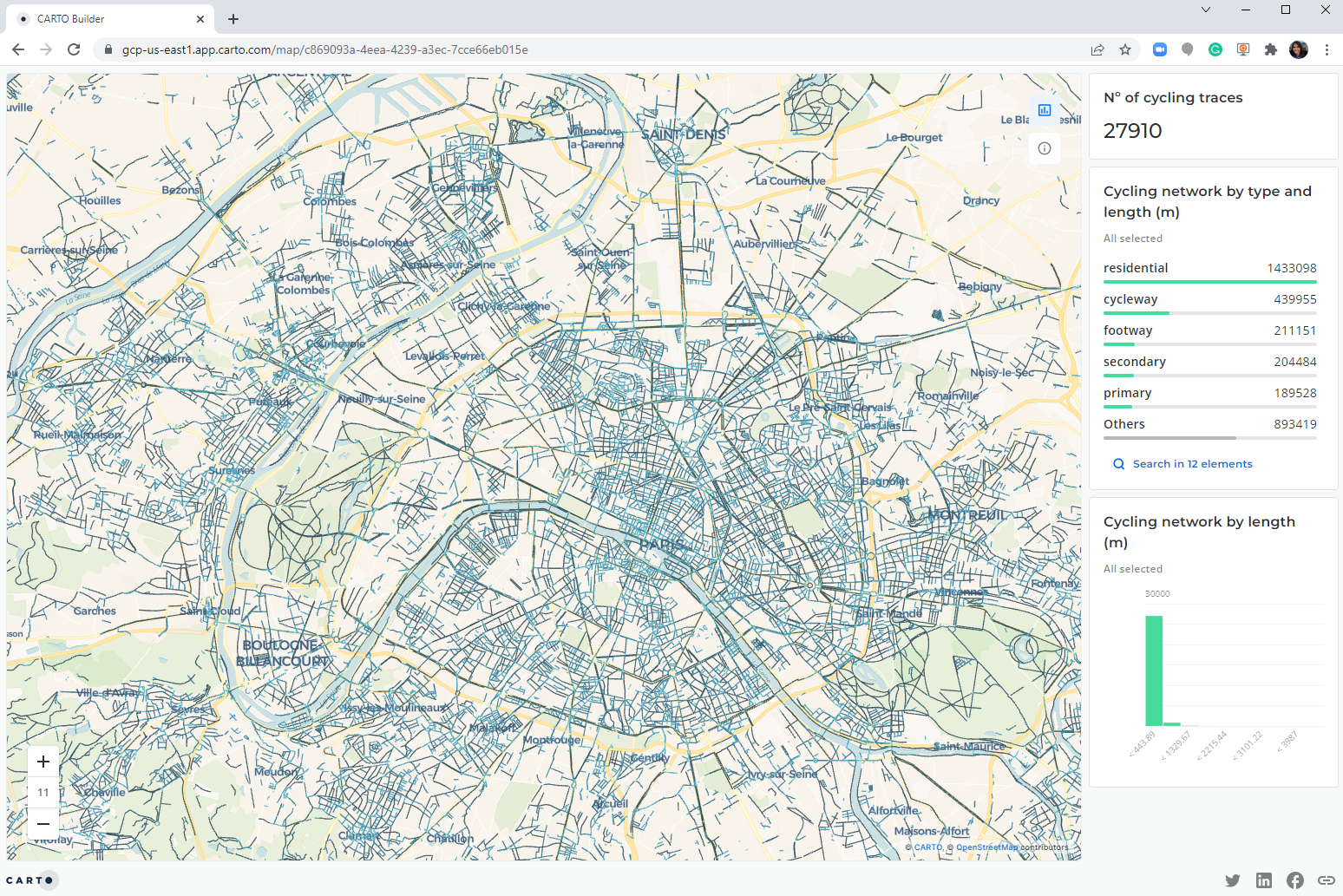Open OpenStreetMap attribution link
This screenshot has height=896, width=1343.
click(986, 847)
